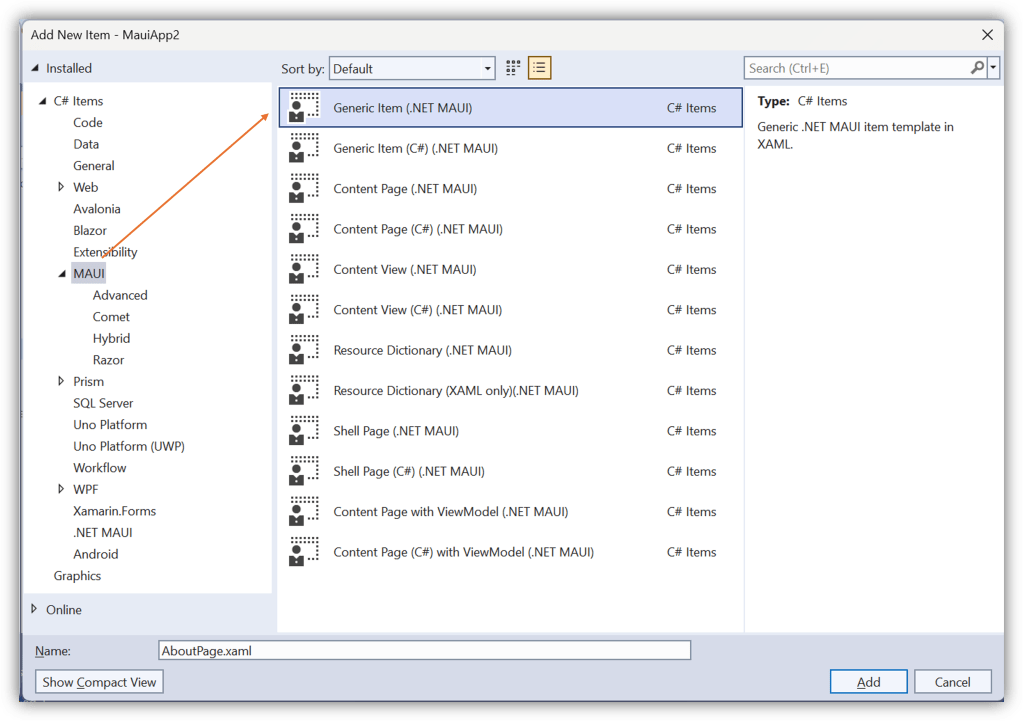Switch to small icons view

512,67
